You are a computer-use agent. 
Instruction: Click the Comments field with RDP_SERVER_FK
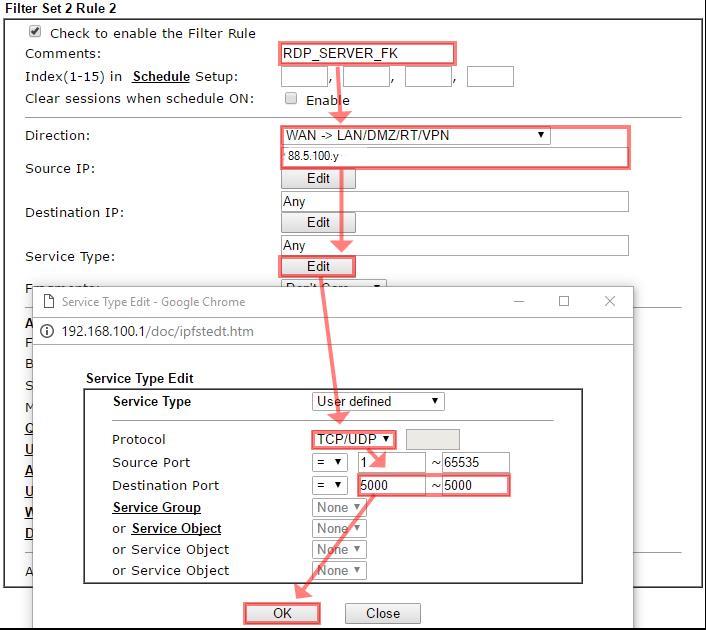[367, 53]
